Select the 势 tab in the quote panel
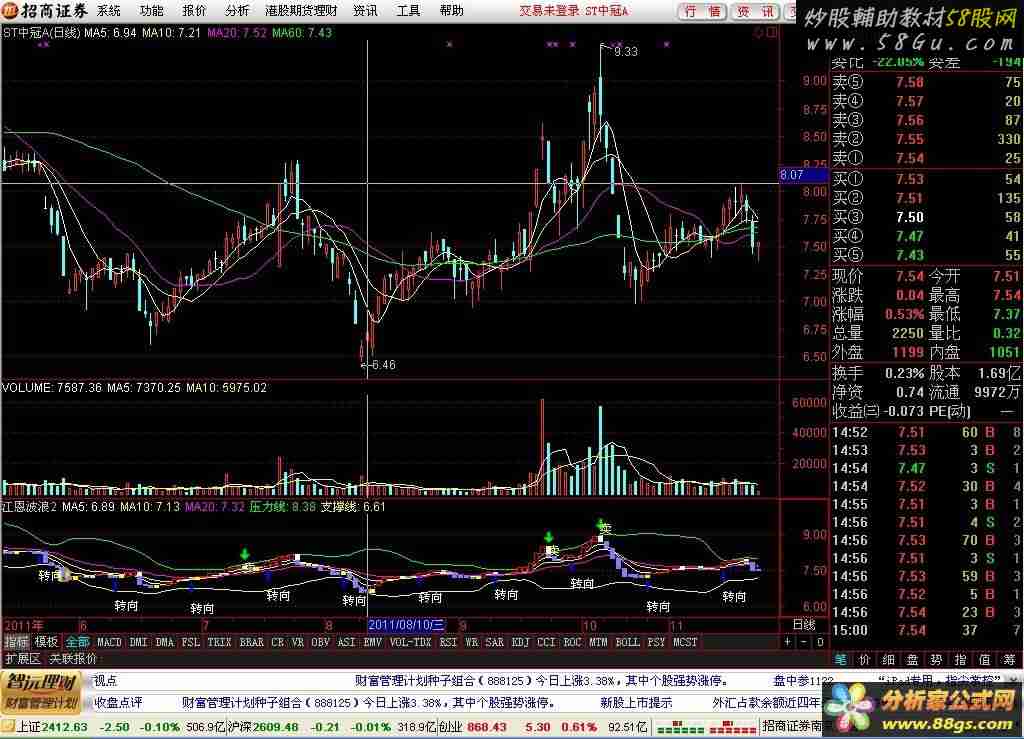The width and height of the screenshot is (1024, 739). point(936,659)
